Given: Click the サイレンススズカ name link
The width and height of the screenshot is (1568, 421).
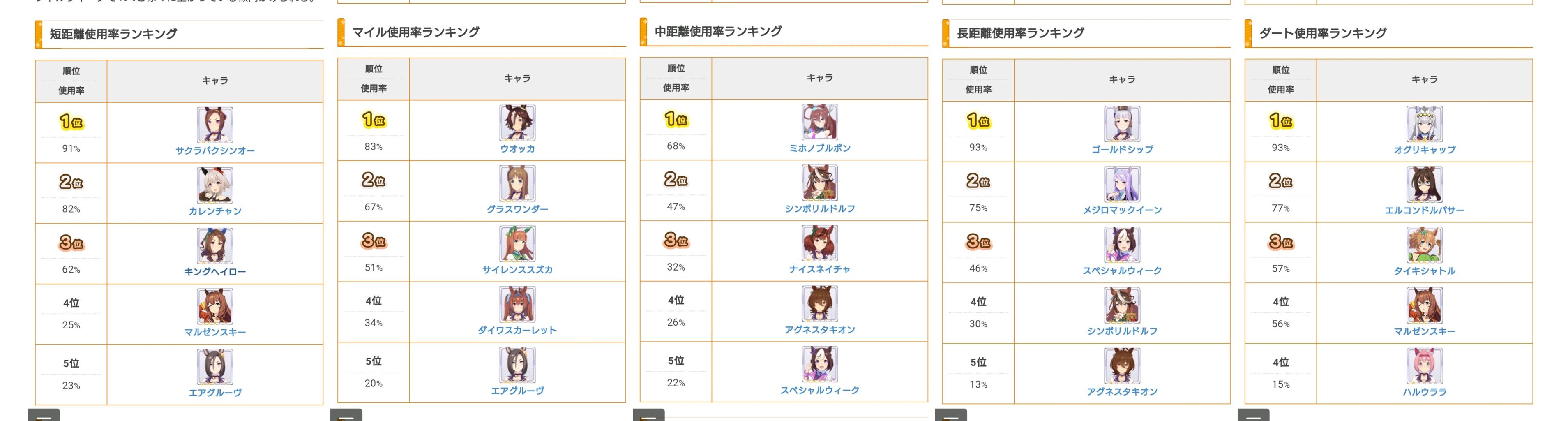Looking at the screenshot, I should (x=517, y=269).
